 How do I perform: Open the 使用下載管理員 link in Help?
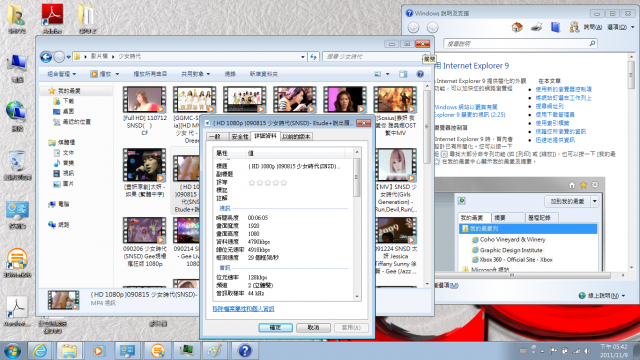pos(555,115)
